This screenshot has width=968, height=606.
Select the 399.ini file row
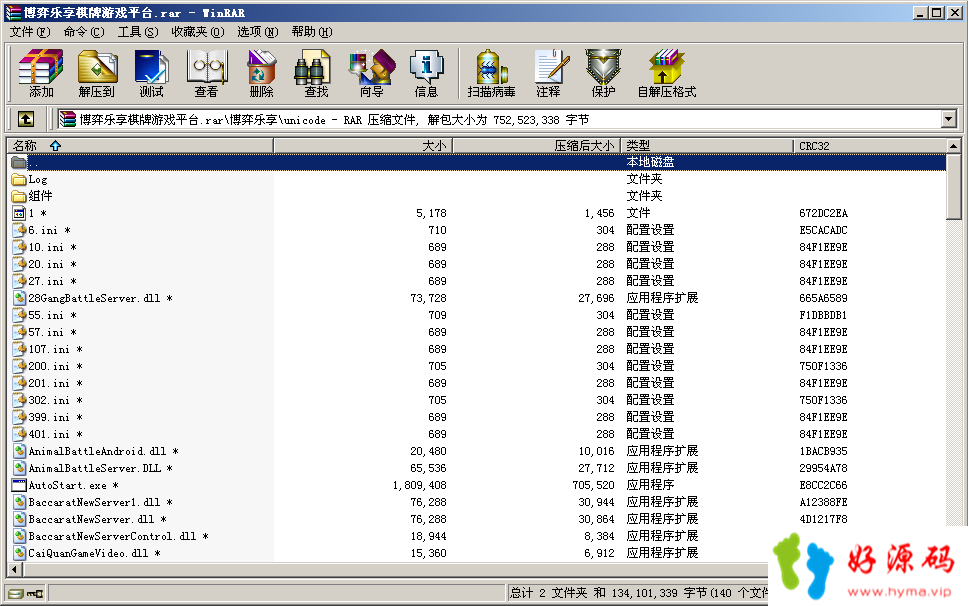point(477,417)
